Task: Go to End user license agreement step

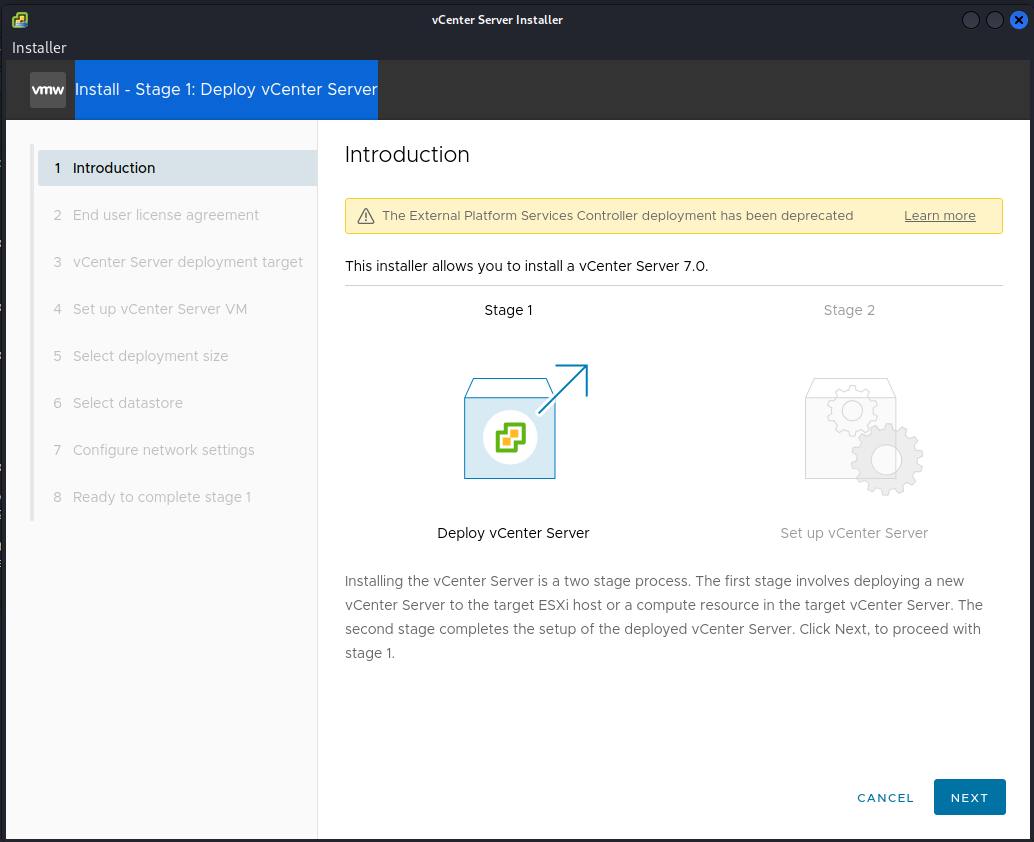Action: (x=166, y=215)
